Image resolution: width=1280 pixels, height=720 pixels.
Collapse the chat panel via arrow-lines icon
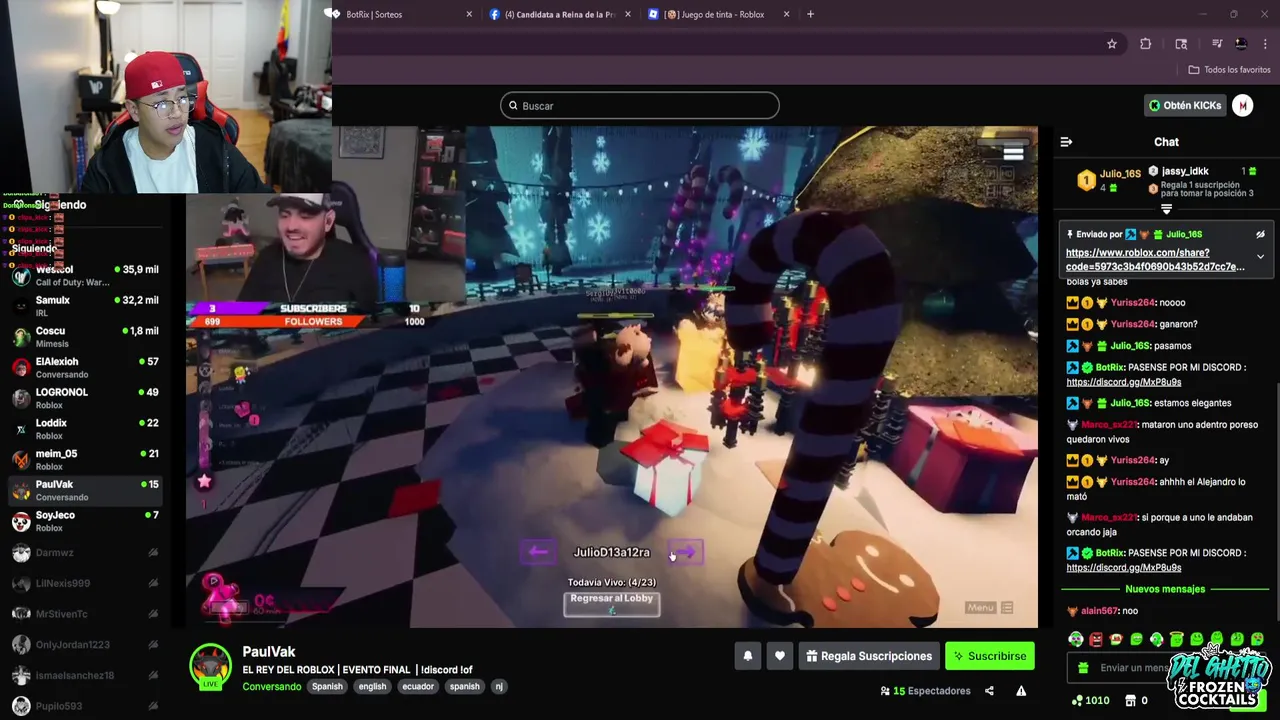1066,142
